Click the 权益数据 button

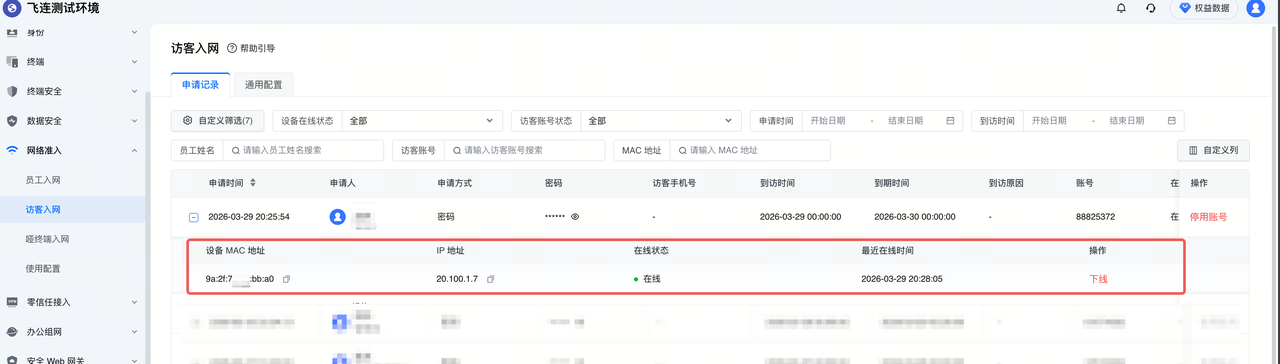tap(1204, 8)
